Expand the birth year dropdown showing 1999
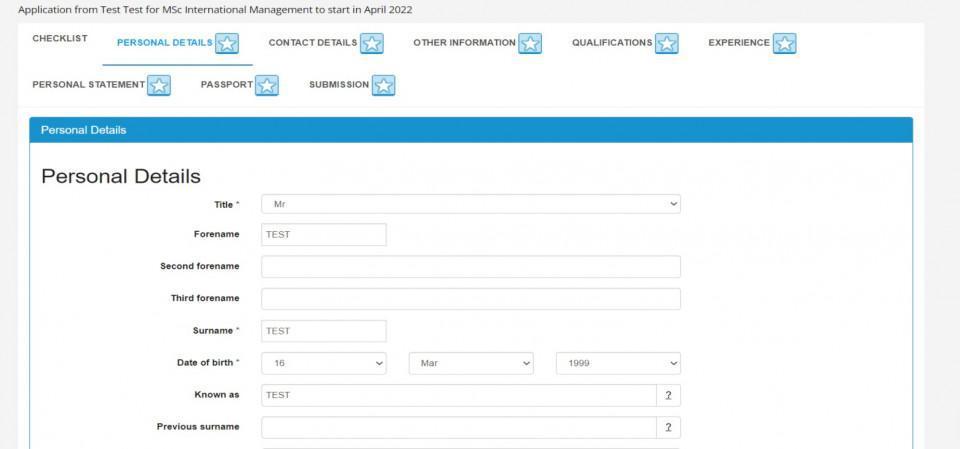Image resolution: width=960 pixels, height=449 pixels. point(618,363)
